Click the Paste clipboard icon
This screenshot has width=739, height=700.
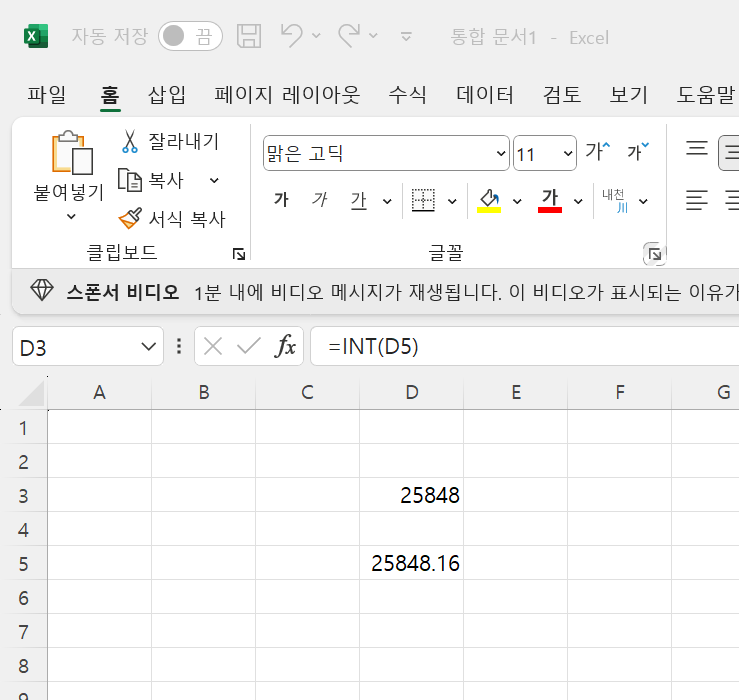(x=72, y=152)
